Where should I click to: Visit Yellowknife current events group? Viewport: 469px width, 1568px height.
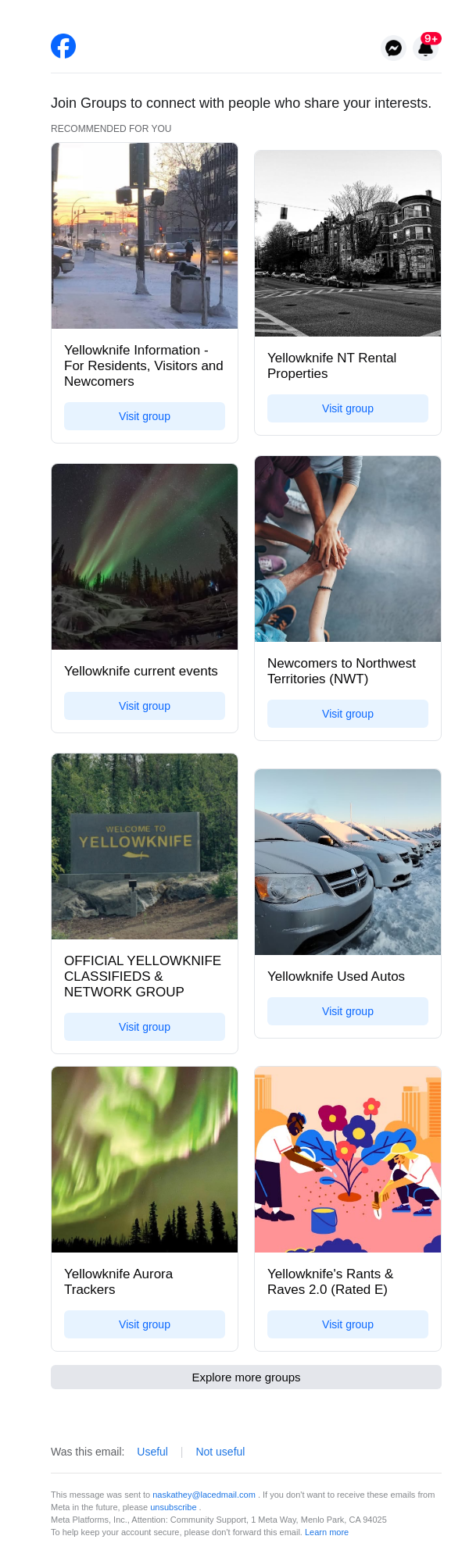pyautogui.click(x=145, y=706)
